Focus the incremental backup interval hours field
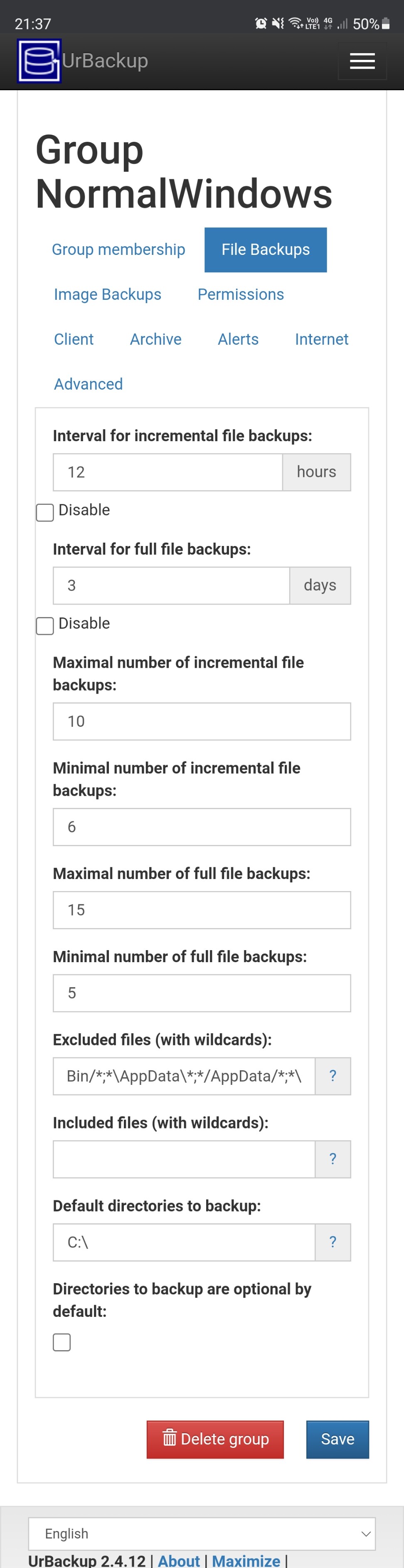 (x=168, y=472)
